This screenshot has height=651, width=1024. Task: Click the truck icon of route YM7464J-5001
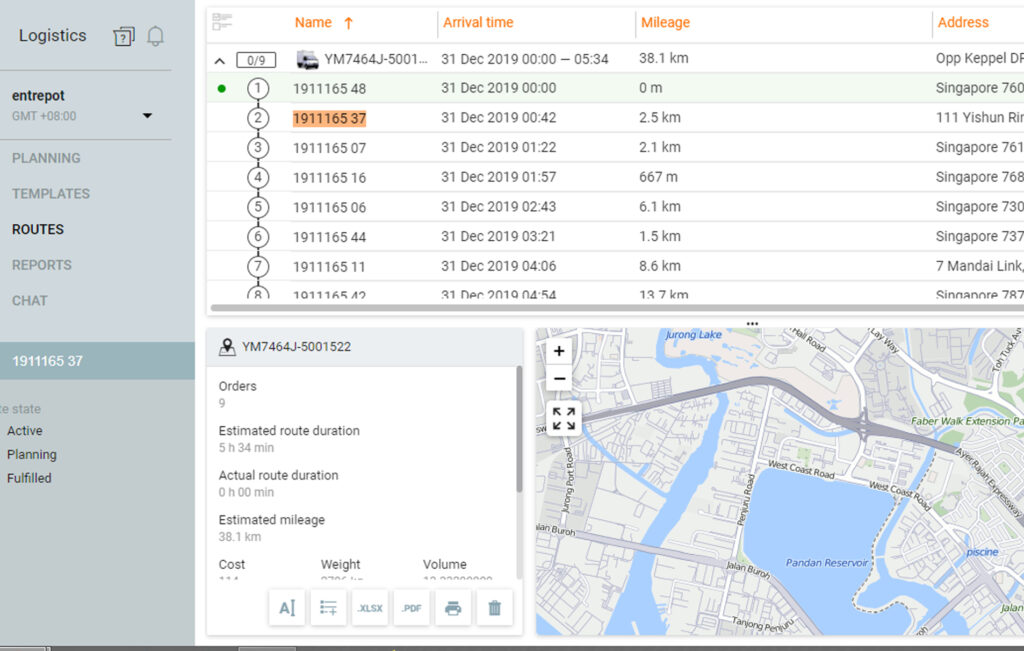coord(307,59)
